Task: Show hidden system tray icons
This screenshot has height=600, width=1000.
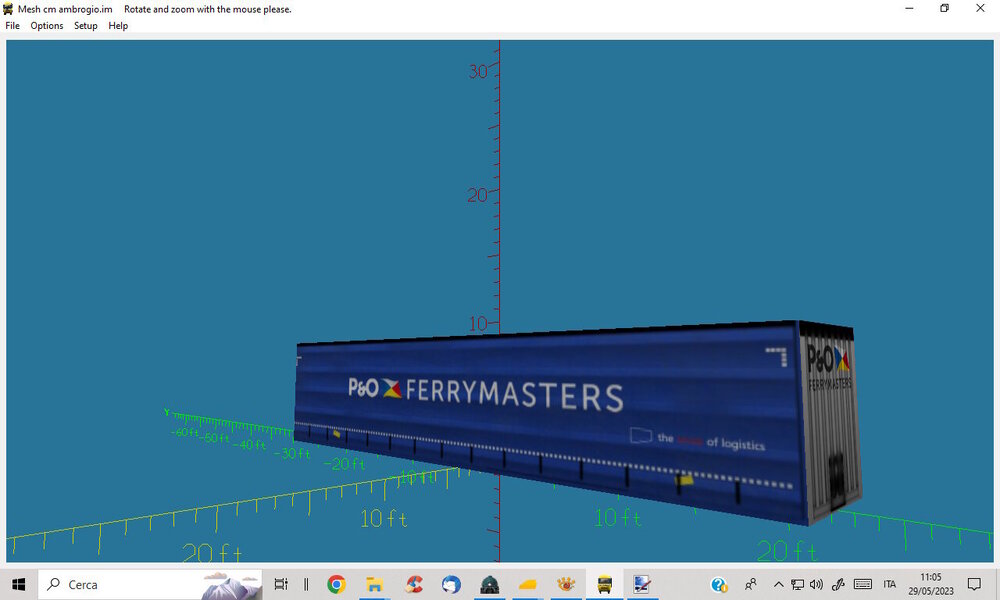Action: point(779,584)
